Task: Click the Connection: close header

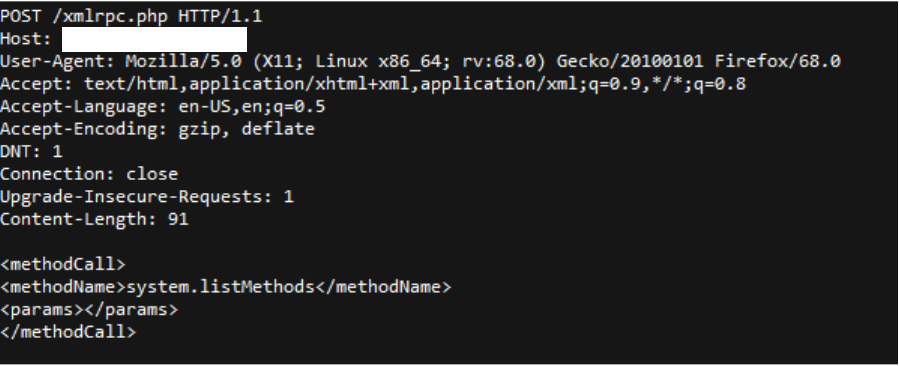Action: pyautogui.click(x=89, y=174)
